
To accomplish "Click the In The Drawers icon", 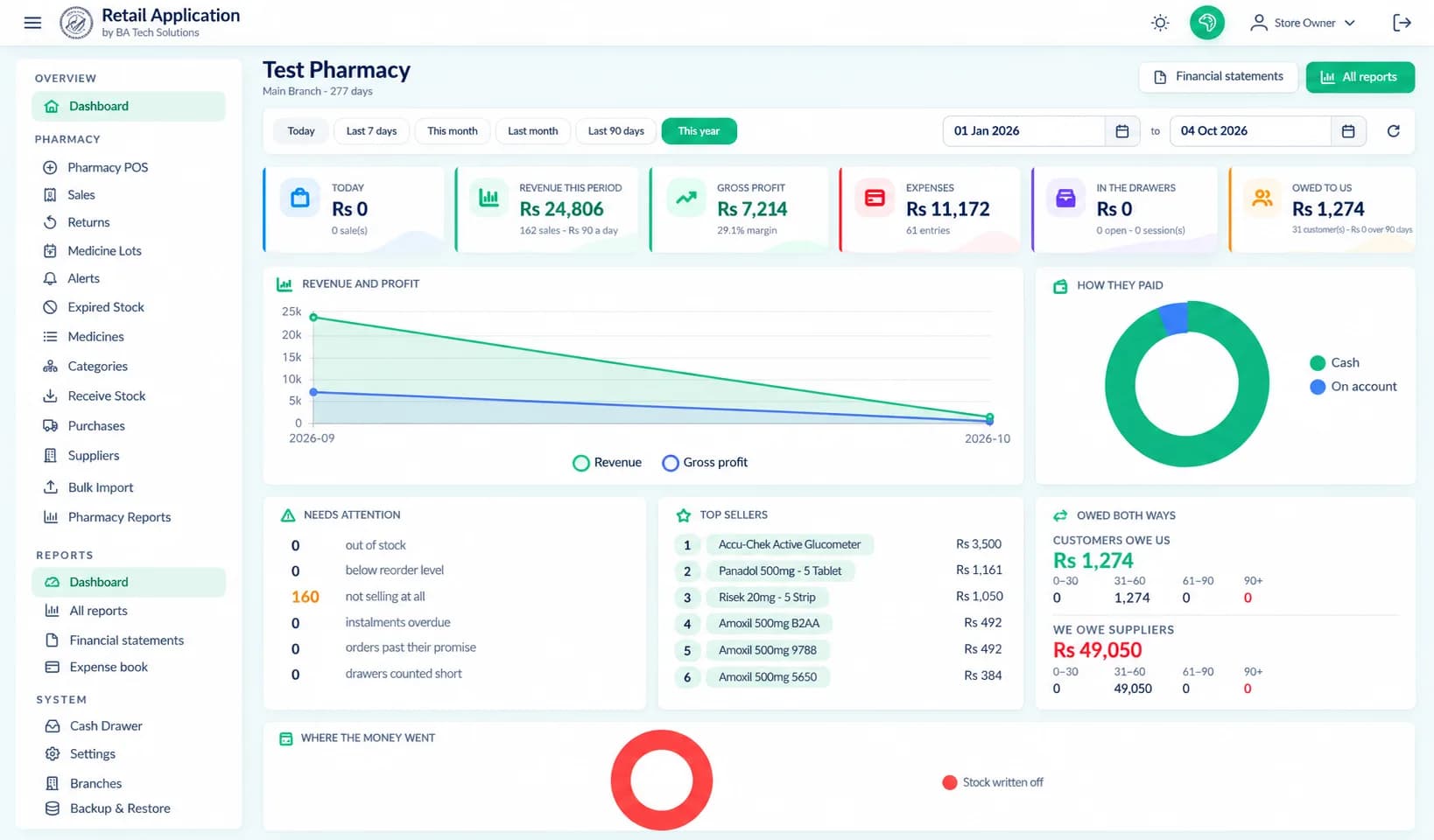I will pyautogui.click(x=1065, y=198).
